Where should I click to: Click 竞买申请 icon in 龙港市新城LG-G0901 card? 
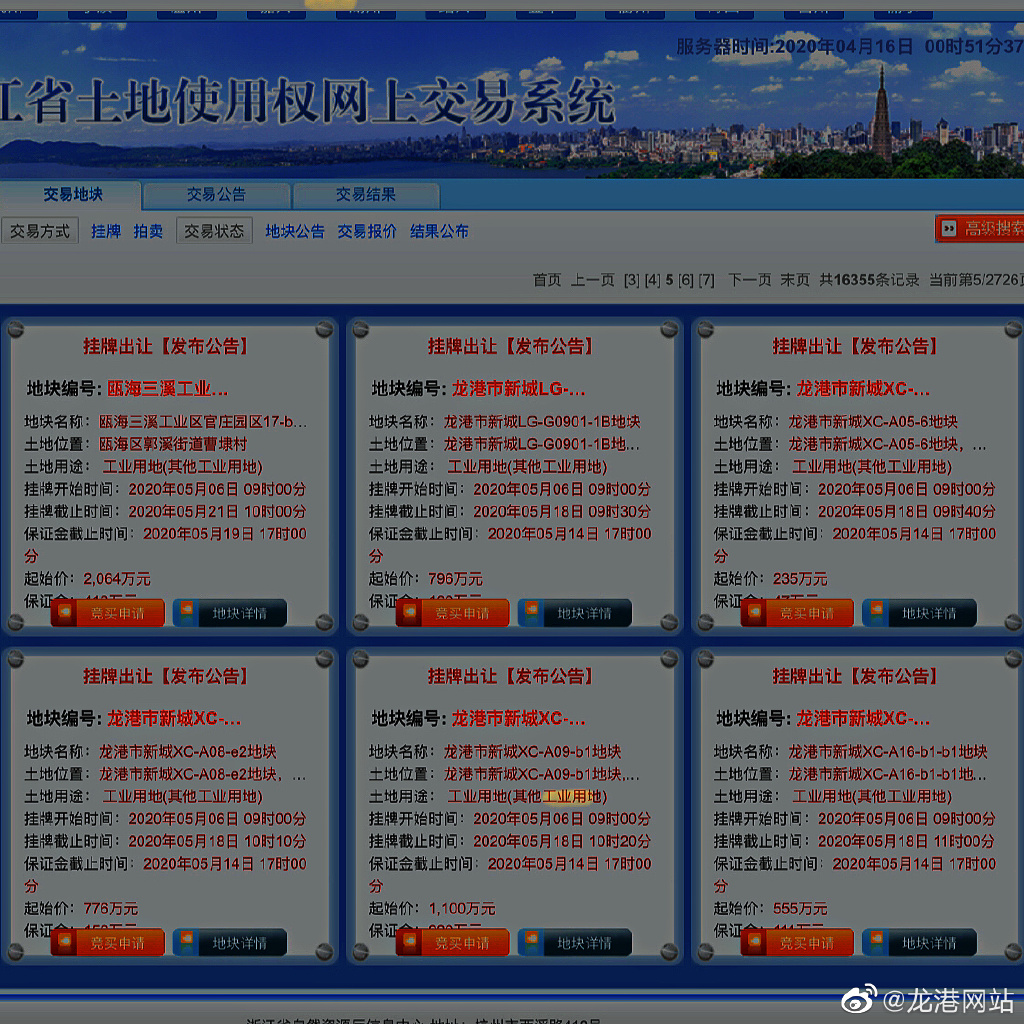[410, 613]
